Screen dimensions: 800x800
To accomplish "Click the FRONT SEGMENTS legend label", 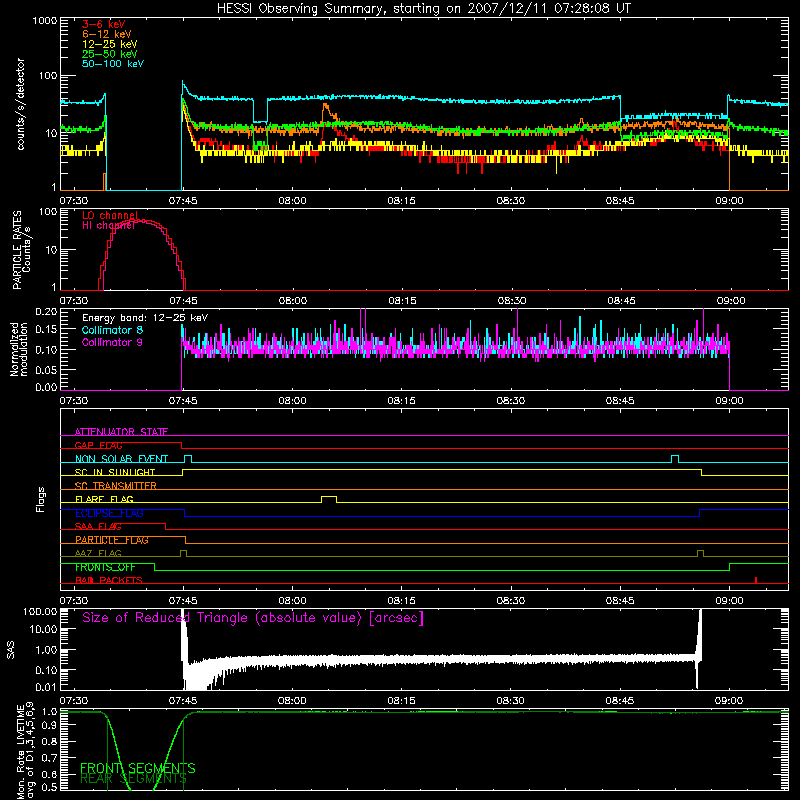I will [138, 768].
